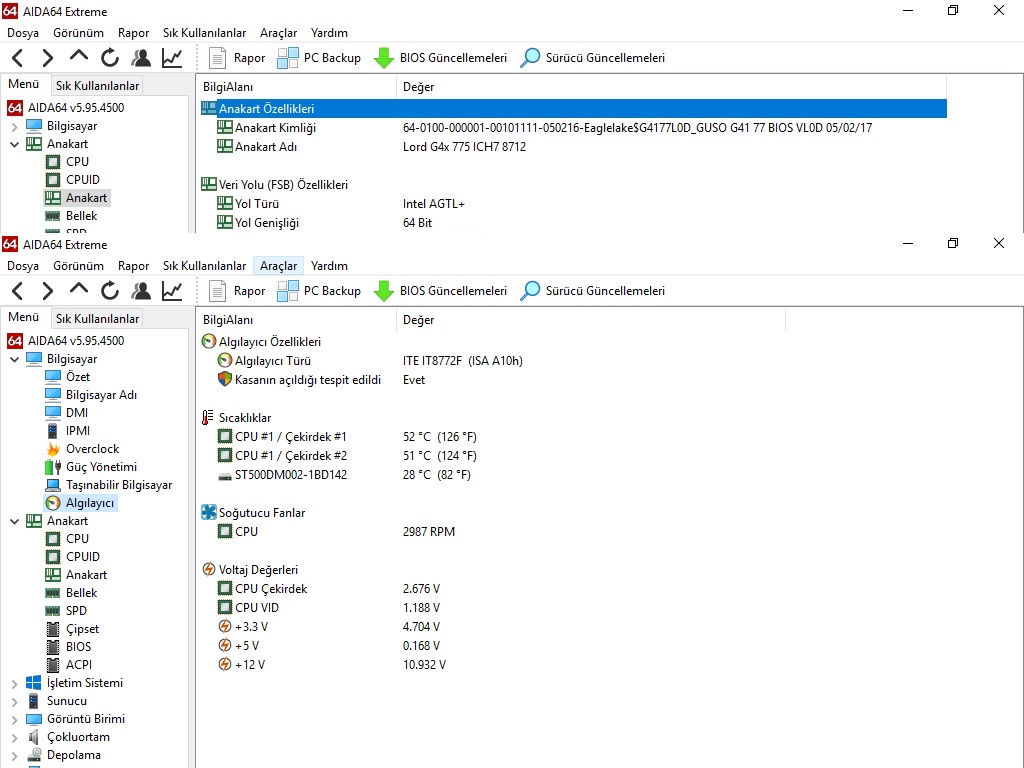Open BIOS Güncellemeleri in upper window
Image resolution: width=1024 pixels, height=768 pixels.
440,58
